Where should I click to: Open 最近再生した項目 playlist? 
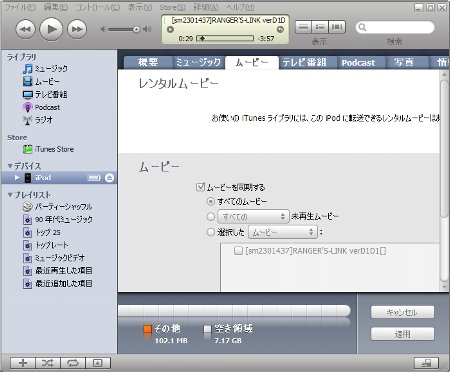coord(57,270)
